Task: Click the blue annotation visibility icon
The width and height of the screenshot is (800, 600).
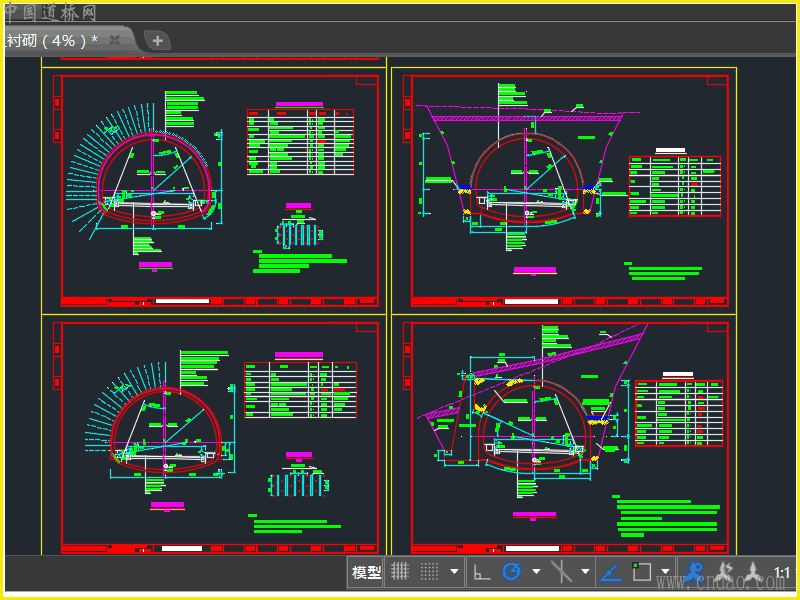Action: pyautogui.click(x=694, y=571)
